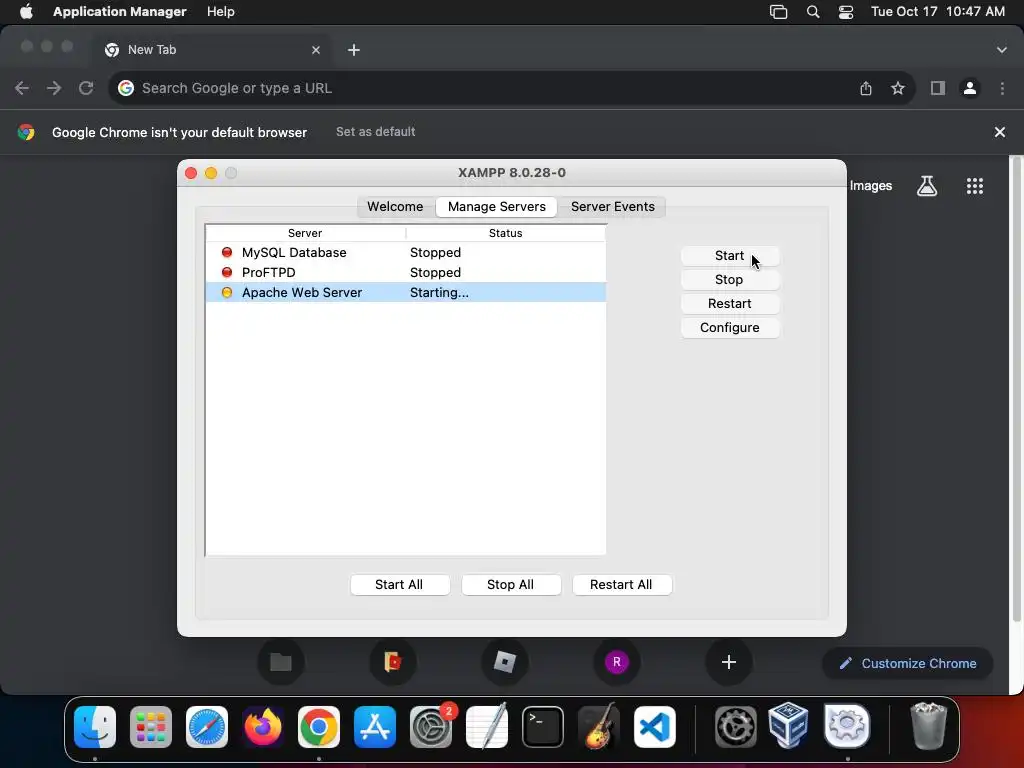Click the Start All button
1024x768 pixels.
(x=399, y=585)
